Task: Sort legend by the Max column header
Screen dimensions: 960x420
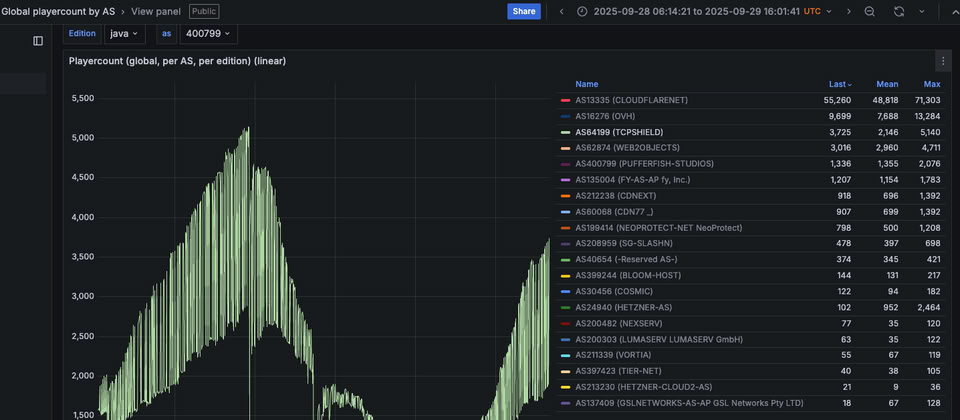Action: coord(931,84)
